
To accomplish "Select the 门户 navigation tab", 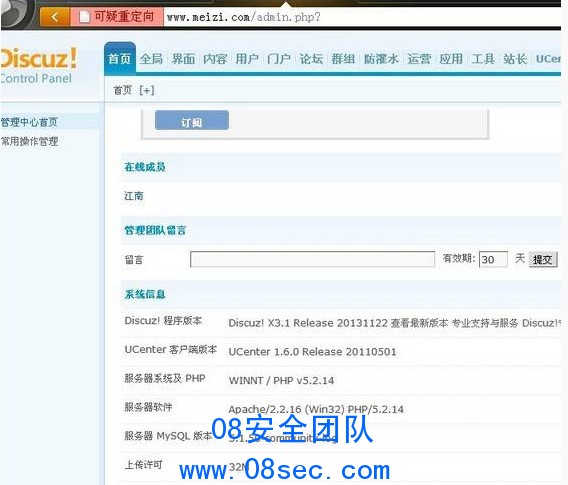I will tap(279, 59).
